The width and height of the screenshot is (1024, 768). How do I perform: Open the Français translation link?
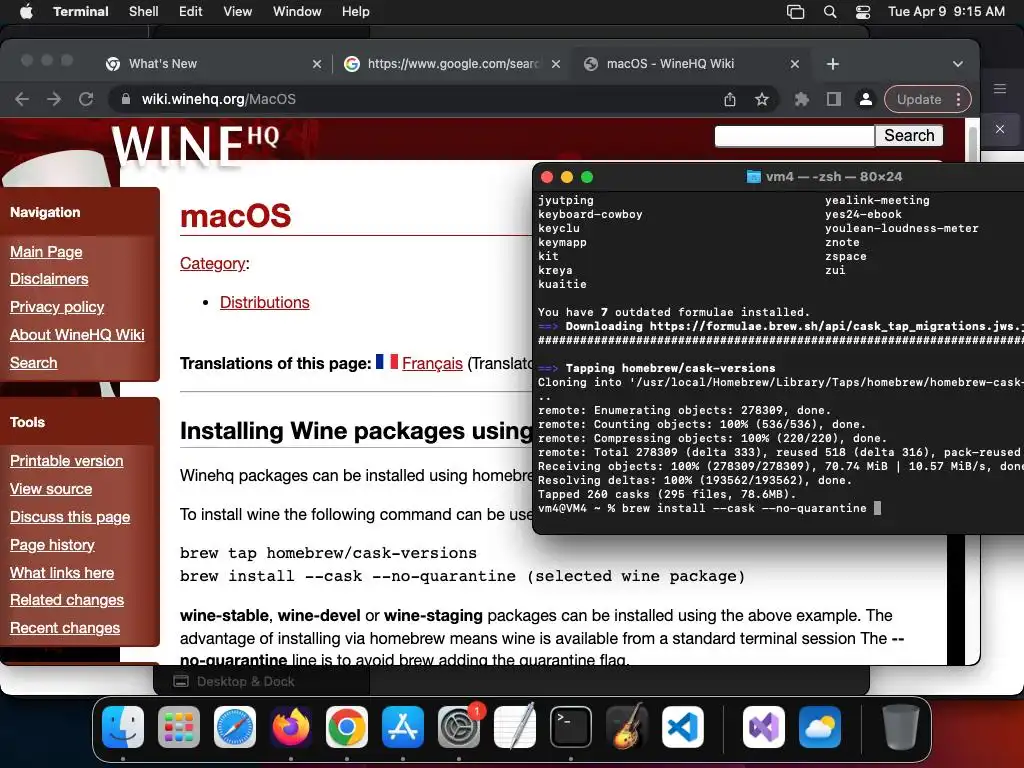432,364
